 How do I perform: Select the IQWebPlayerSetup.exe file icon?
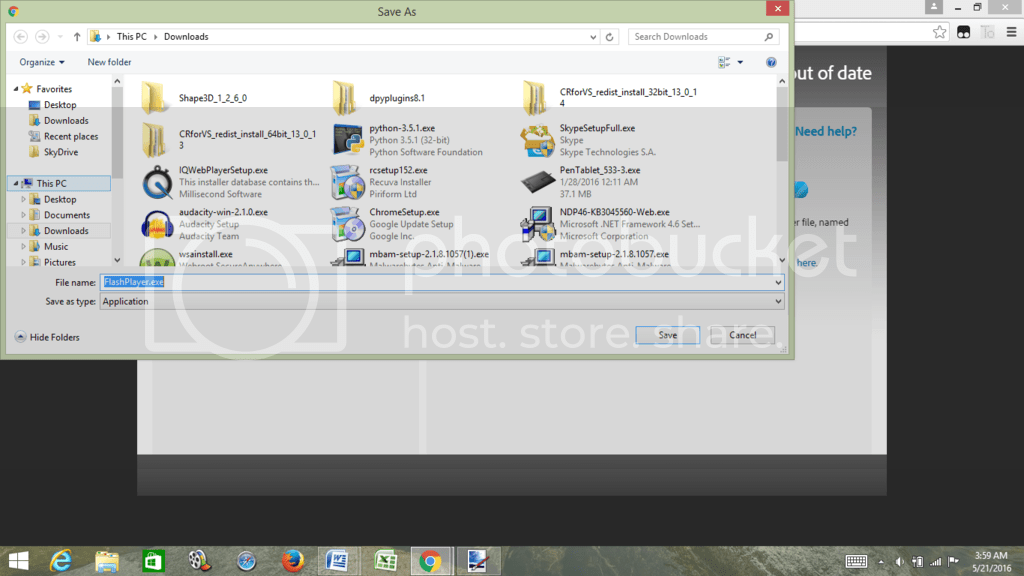point(157,182)
